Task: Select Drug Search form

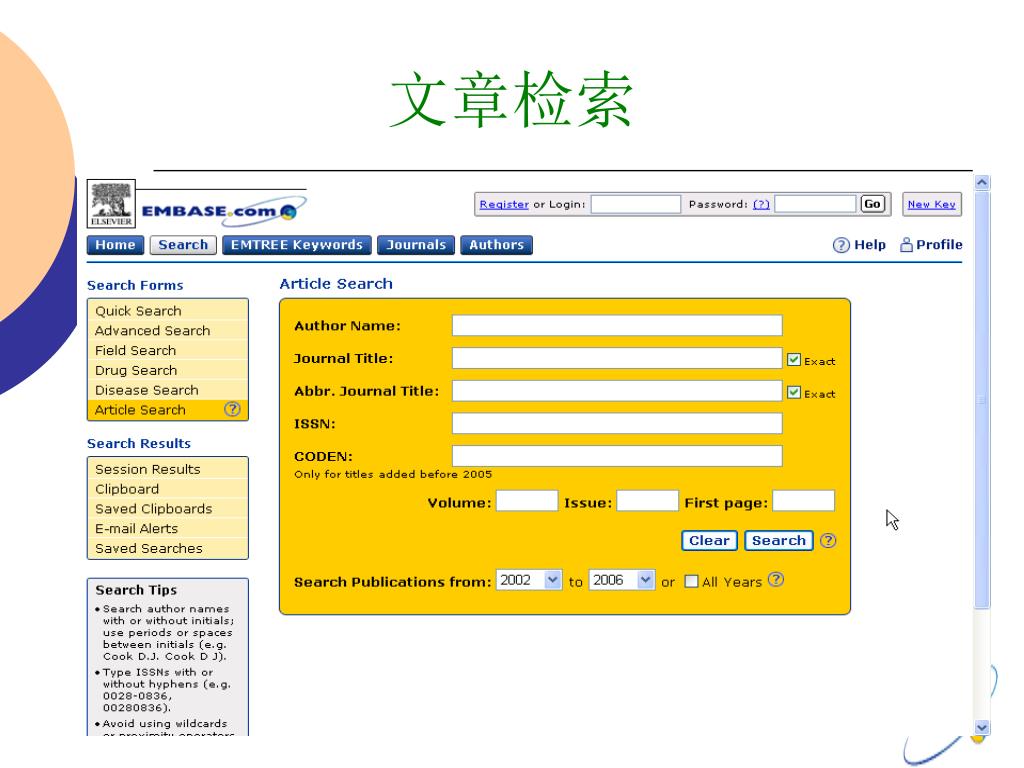Action: tap(167, 370)
